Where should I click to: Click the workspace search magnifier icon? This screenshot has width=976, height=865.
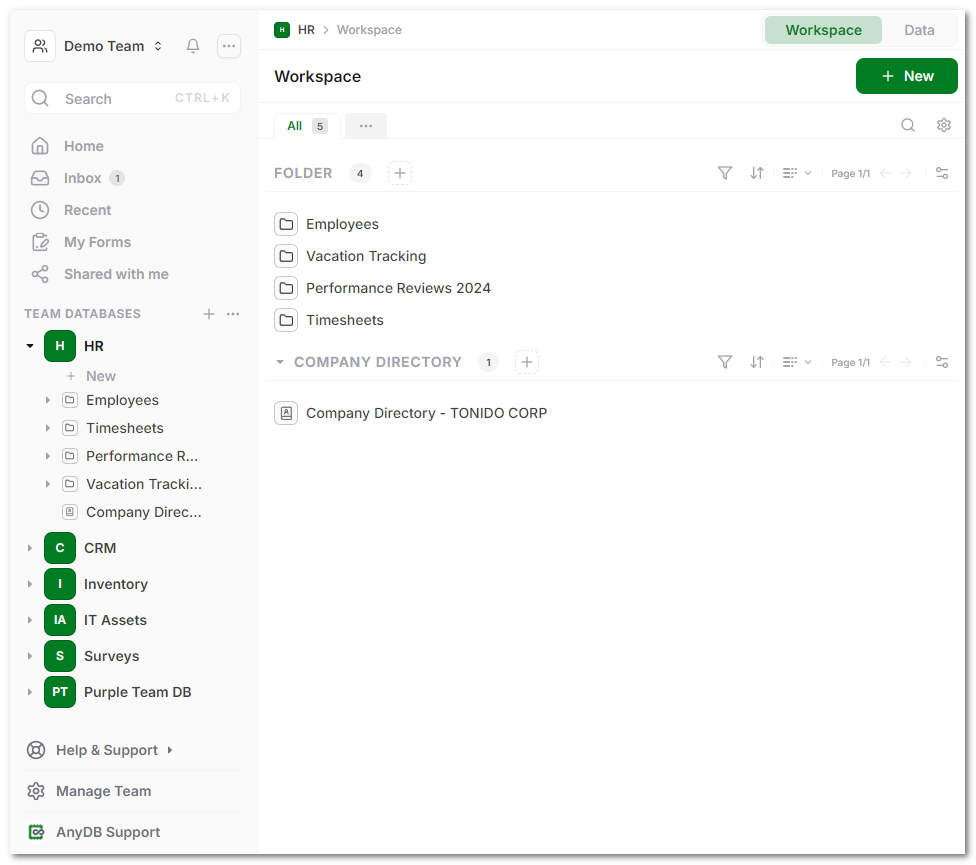(x=908, y=125)
